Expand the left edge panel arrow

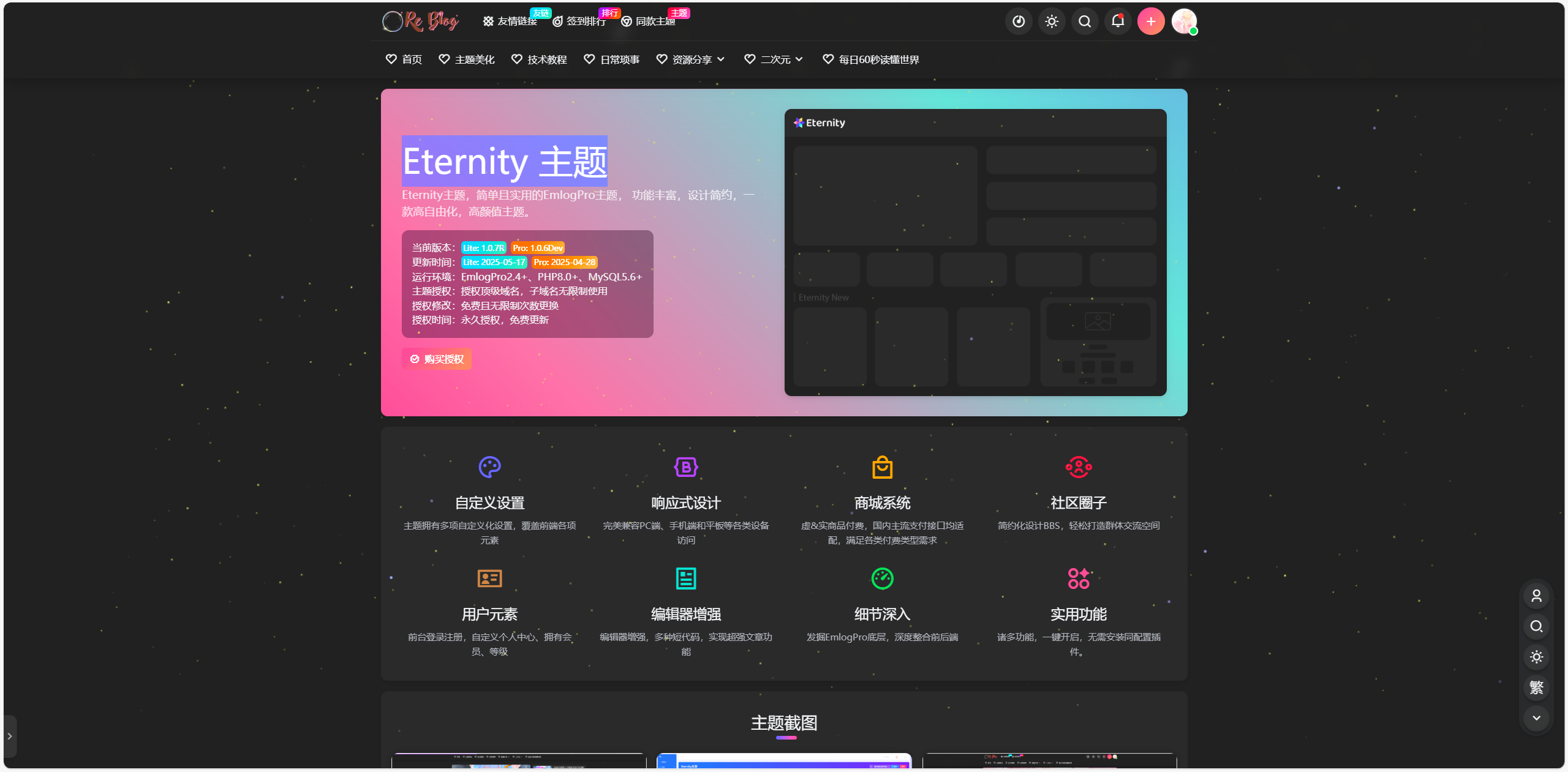(10, 736)
